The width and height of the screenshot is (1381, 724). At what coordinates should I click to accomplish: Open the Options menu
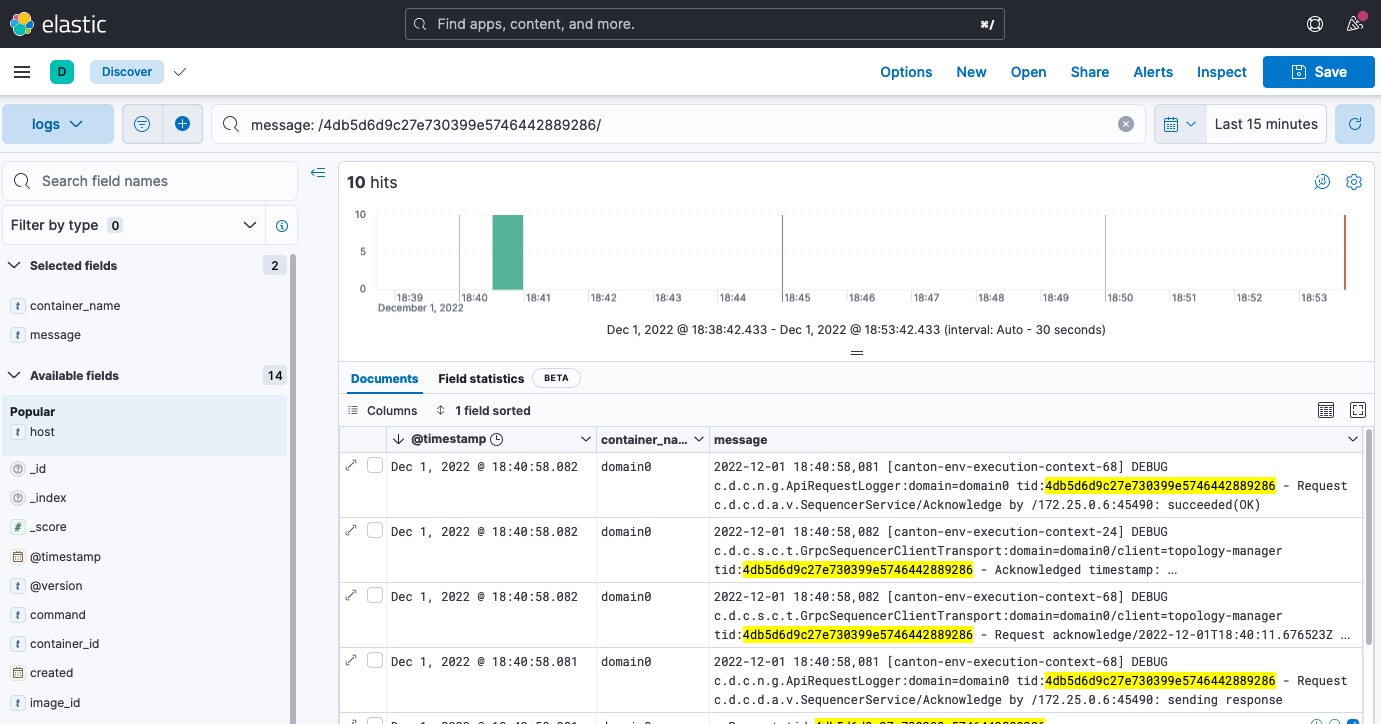[906, 71]
